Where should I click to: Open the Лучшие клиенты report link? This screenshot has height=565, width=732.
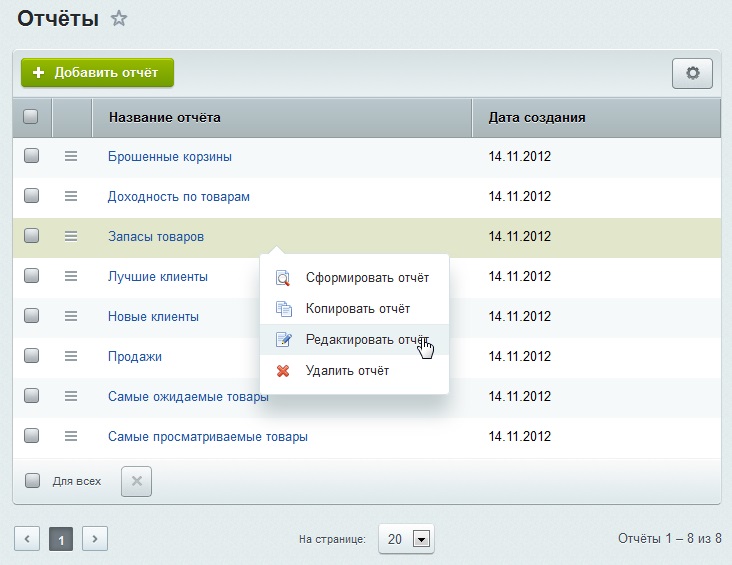point(158,276)
